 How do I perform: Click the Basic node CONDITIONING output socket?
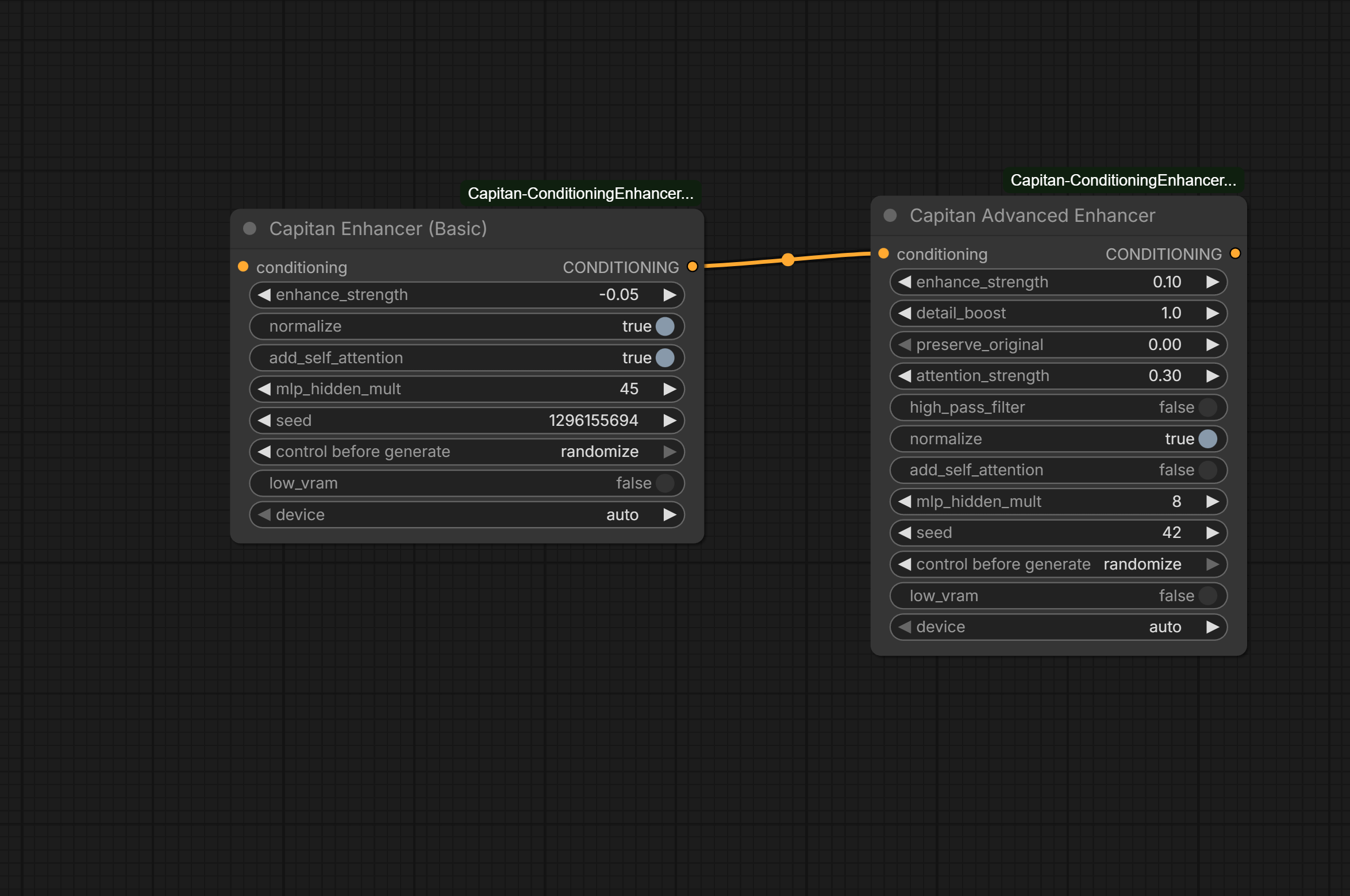(693, 267)
